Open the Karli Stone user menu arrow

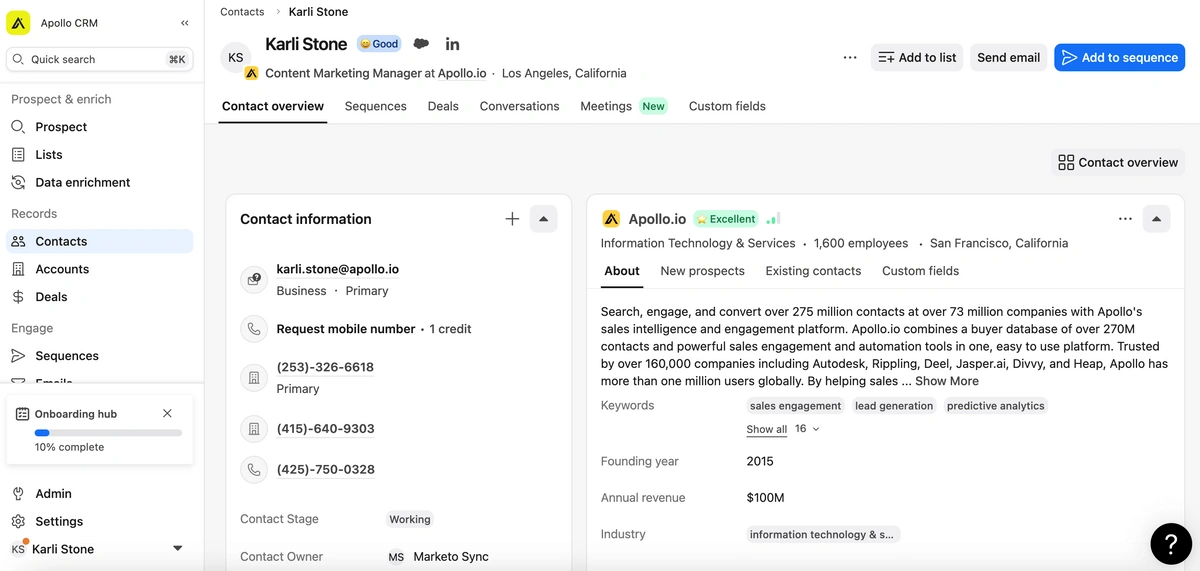click(x=178, y=549)
